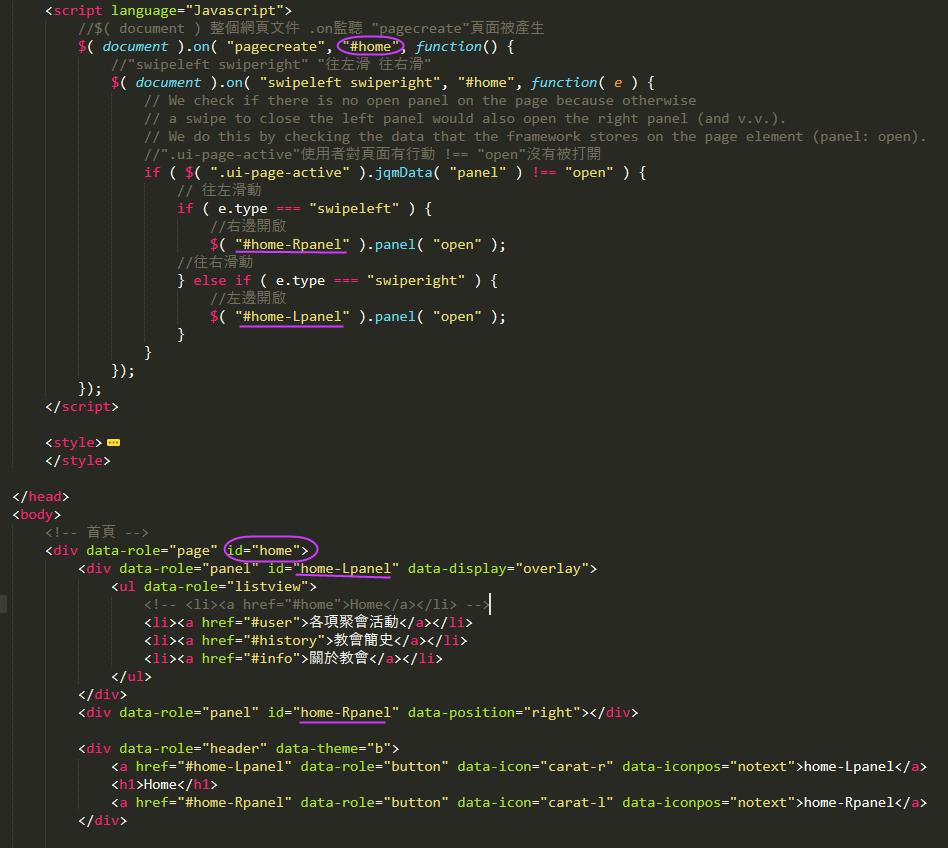Viewport: 948px width, 848px height.
Task: Click the <h1>Home</h1> heading line
Action: [164, 784]
